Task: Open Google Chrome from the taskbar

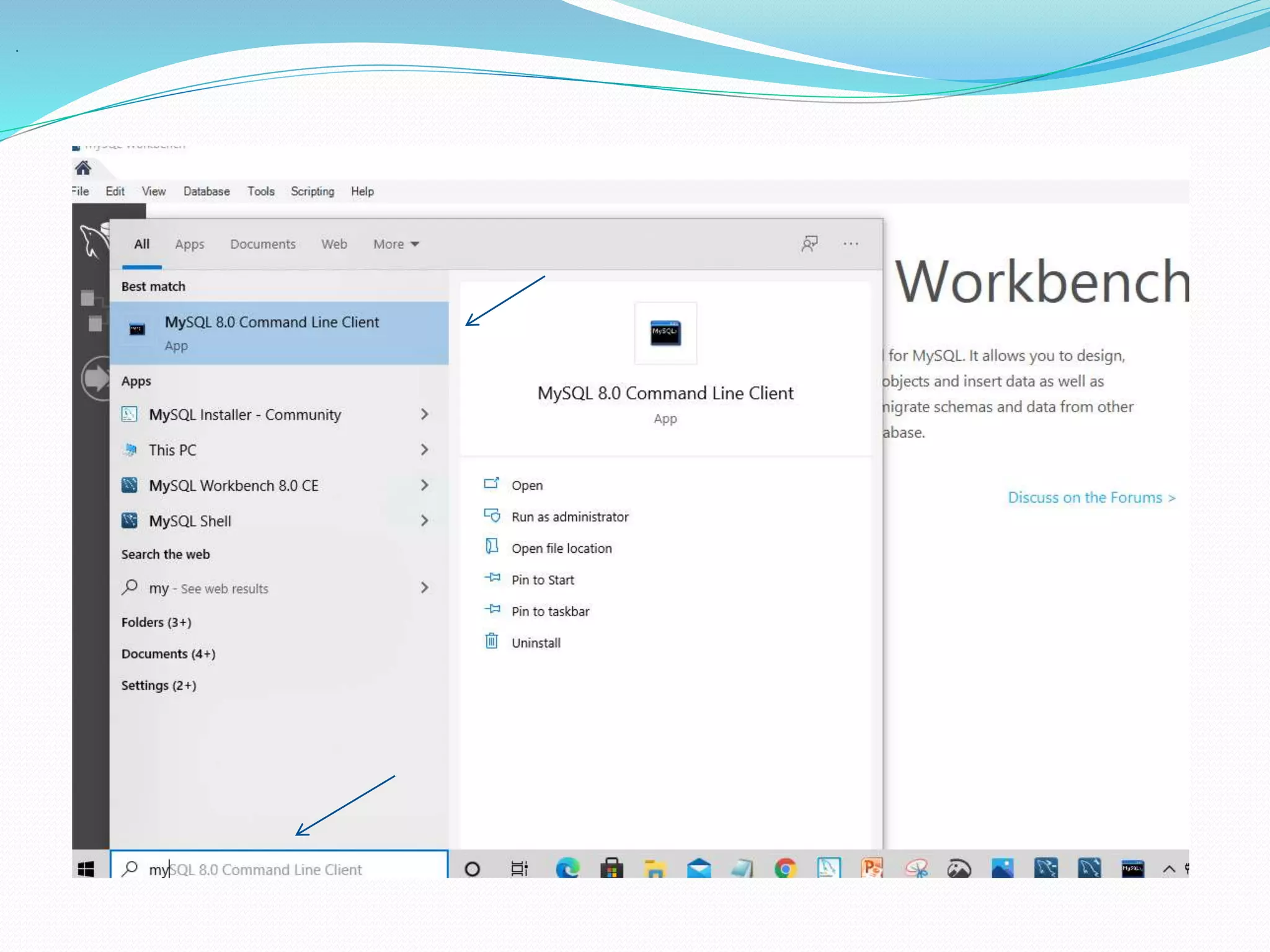Action: [785, 869]
